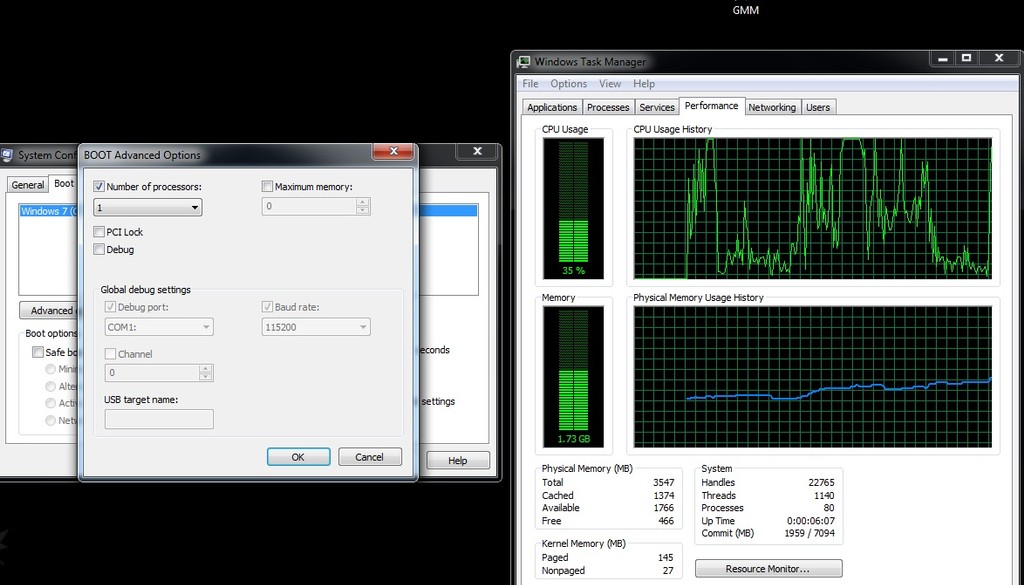Open the Options menu in Task Manager
Viewport: 1024px width, 585px height.
568,84
